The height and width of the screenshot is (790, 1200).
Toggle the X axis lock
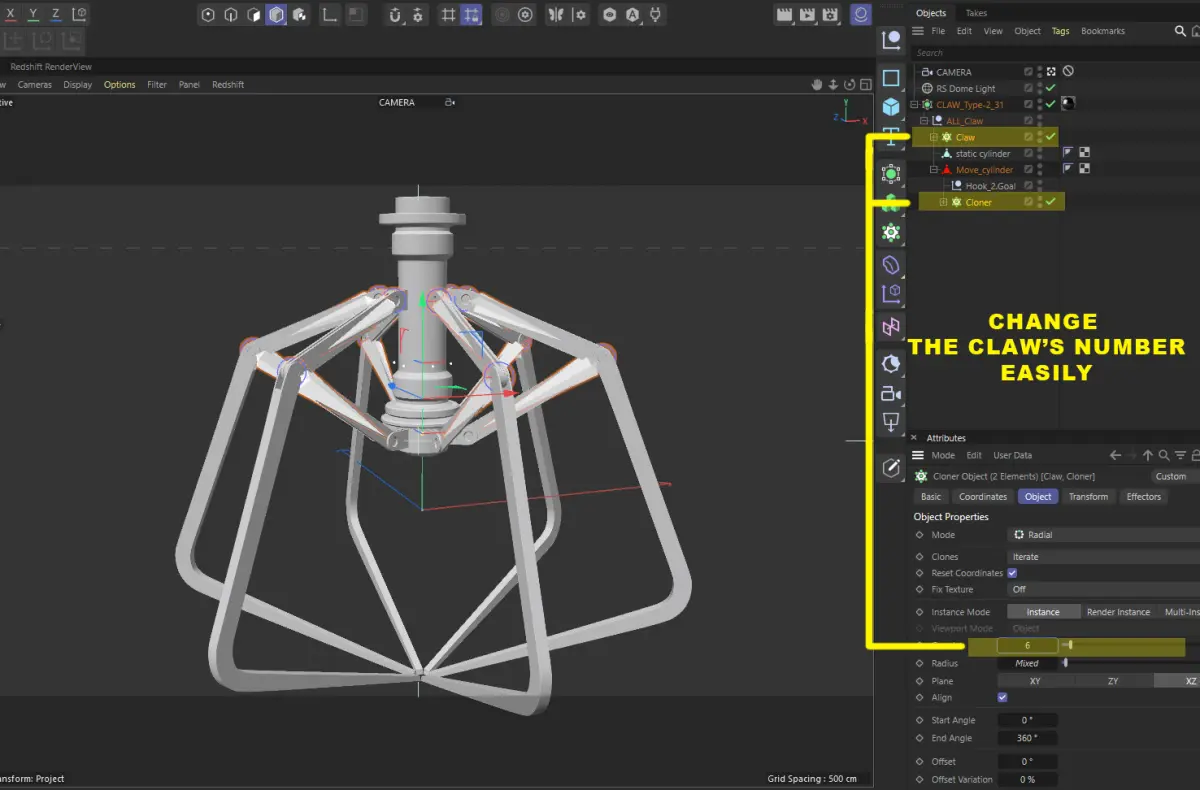coord(10,15)
